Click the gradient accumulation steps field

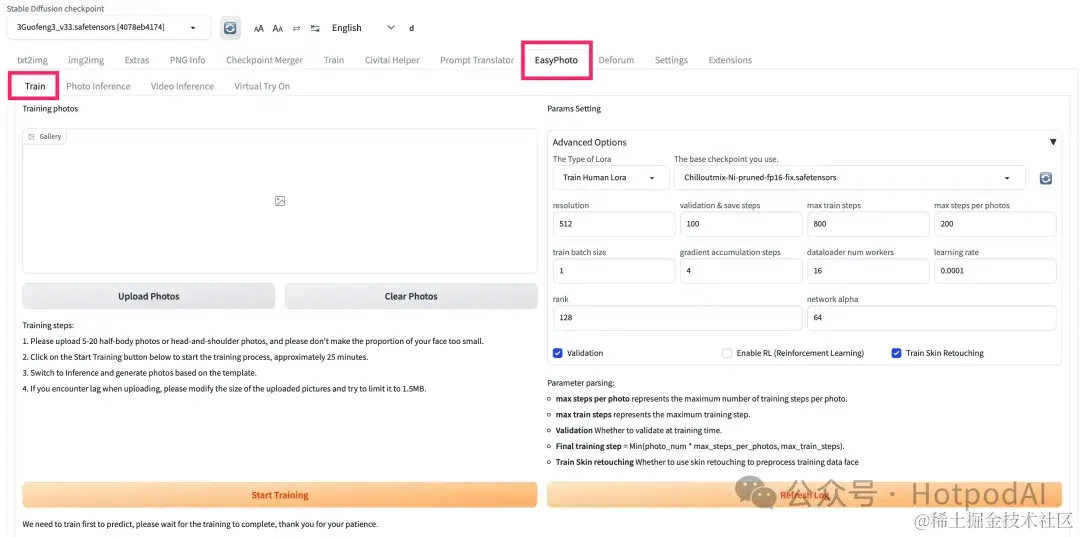(x=741, y=271)
